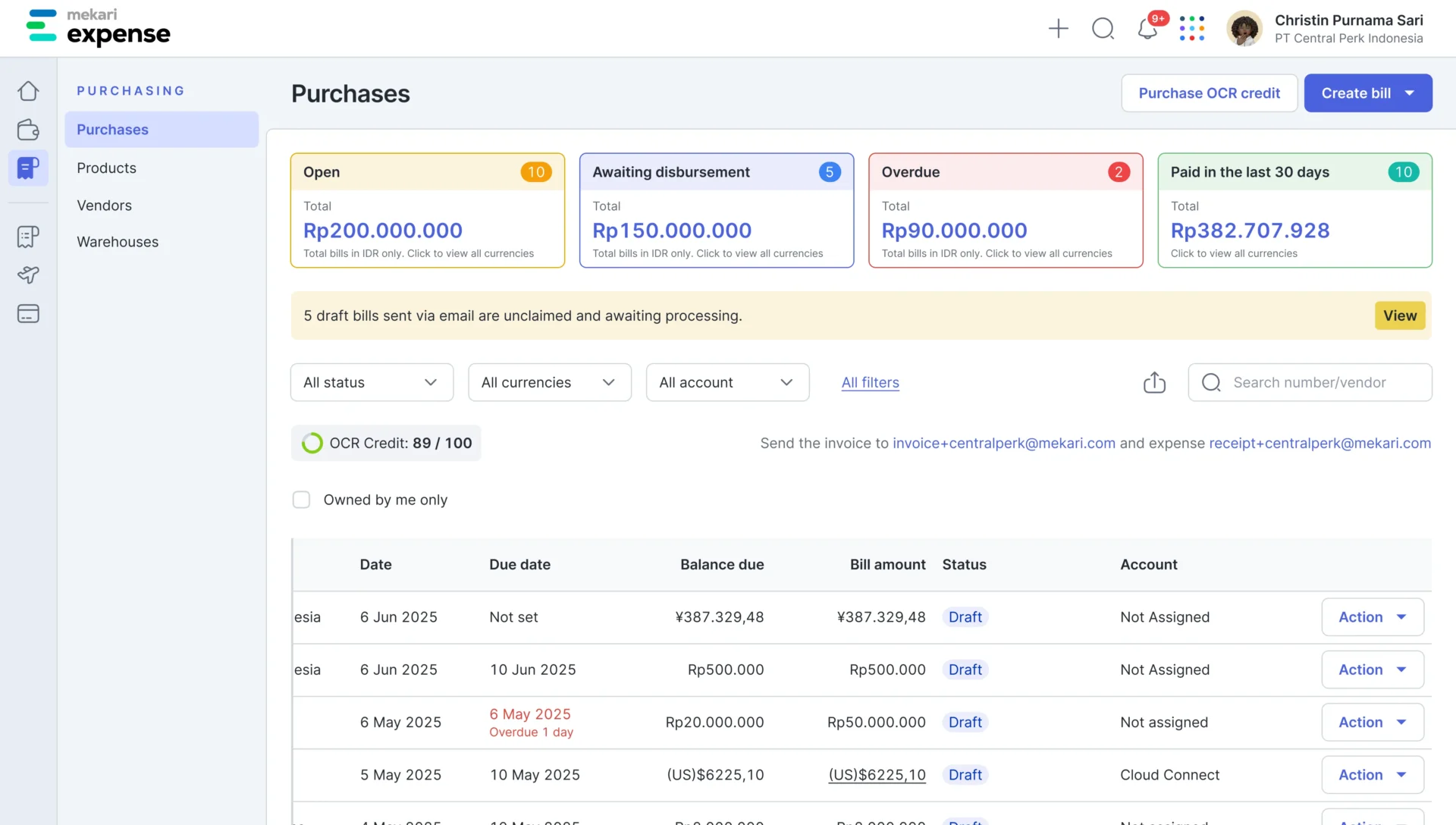The width and height of the screenshot is (1456, 825).
Task: Open the All status dropdown
Action: pyautogui.click(x=371, y=382)
